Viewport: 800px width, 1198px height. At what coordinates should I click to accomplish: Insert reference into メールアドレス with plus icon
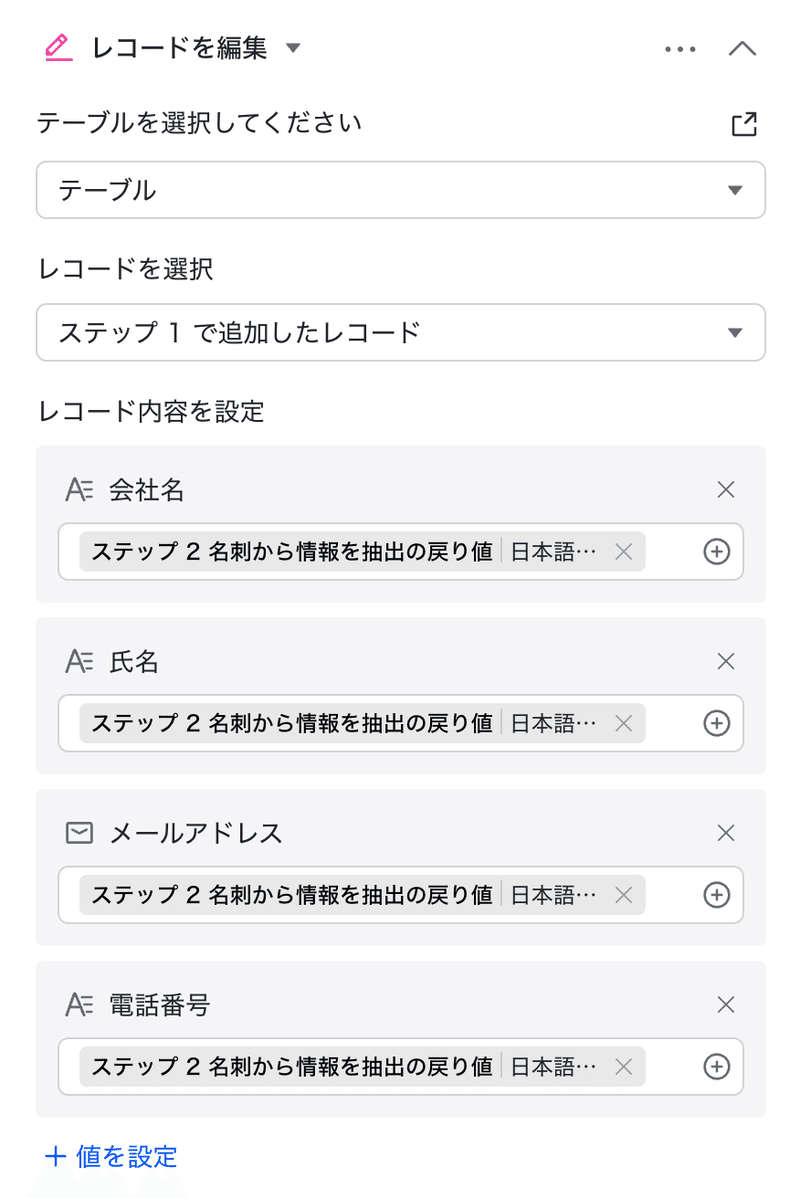[716, 895]
